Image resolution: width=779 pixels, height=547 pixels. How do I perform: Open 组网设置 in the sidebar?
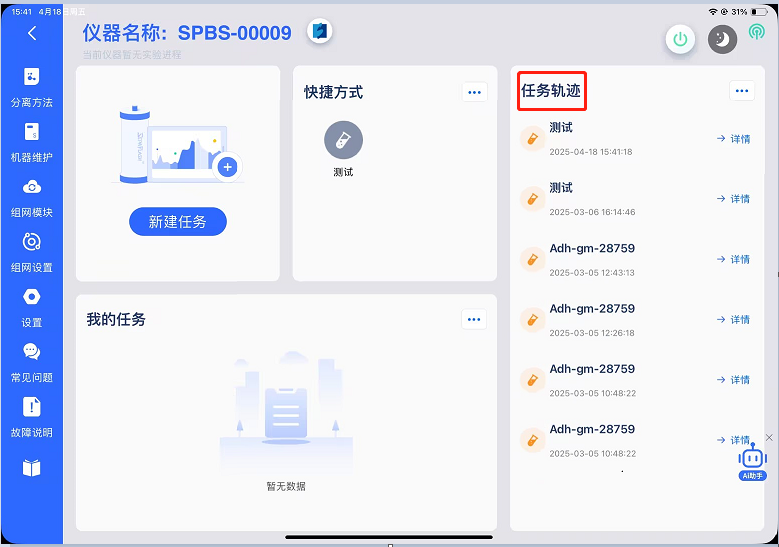[x=32, y=251]
